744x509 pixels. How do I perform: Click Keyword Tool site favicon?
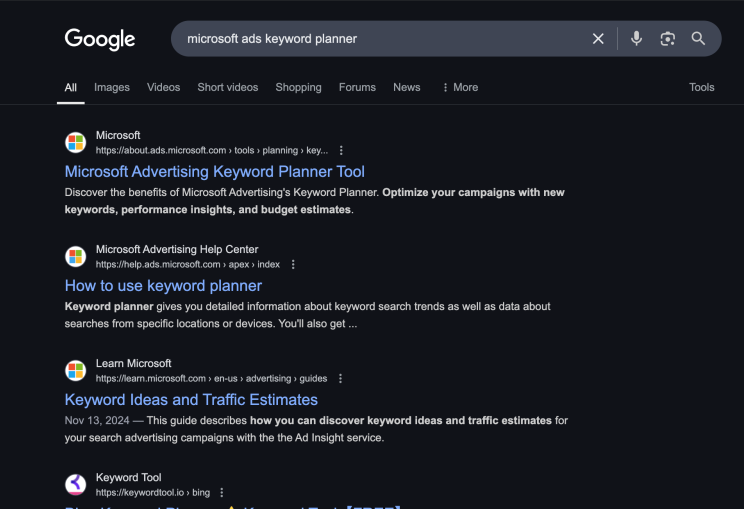(x=76, y=485)
